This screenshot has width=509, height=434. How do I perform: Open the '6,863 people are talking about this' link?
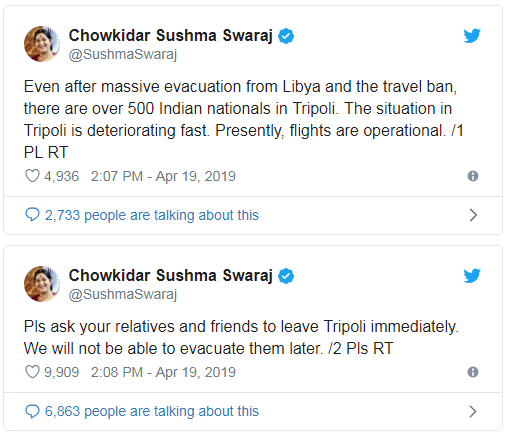click(152, 411)
